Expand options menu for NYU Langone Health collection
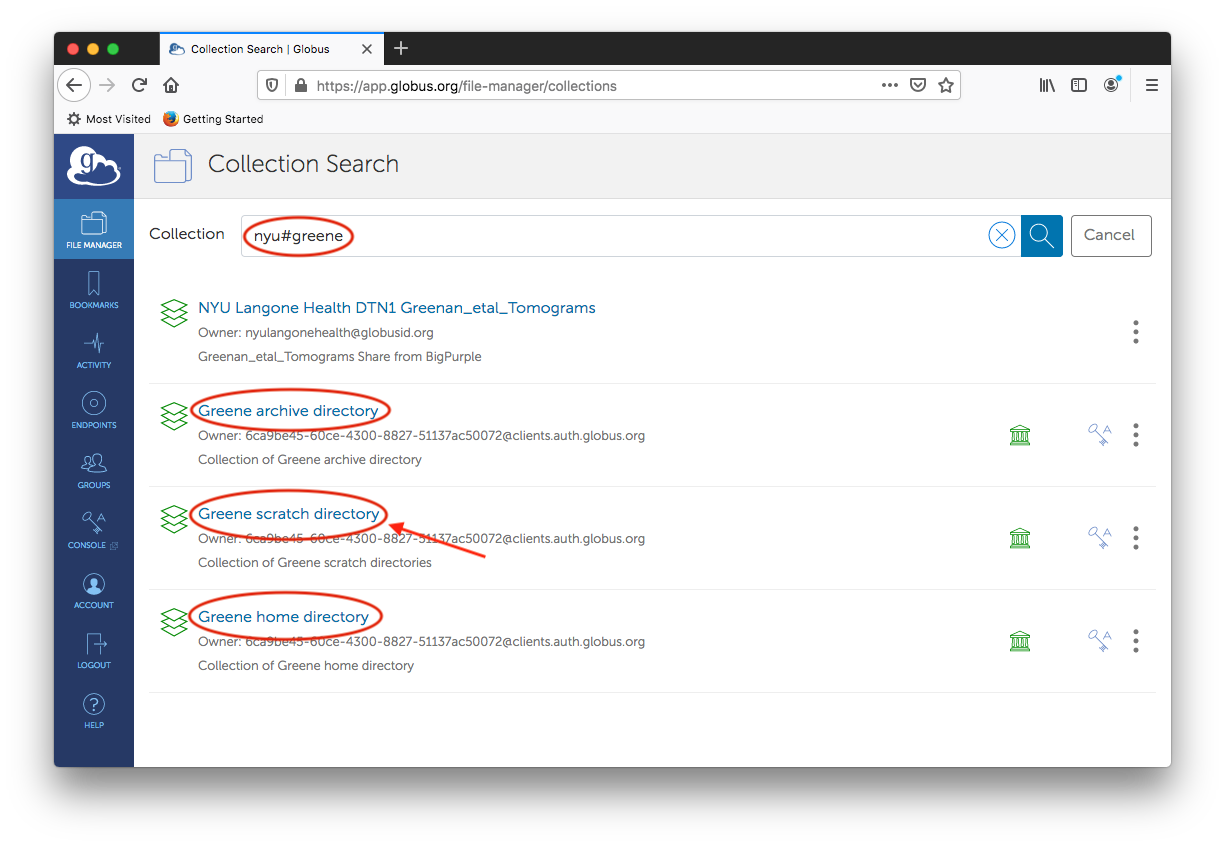 [1135, 332]
